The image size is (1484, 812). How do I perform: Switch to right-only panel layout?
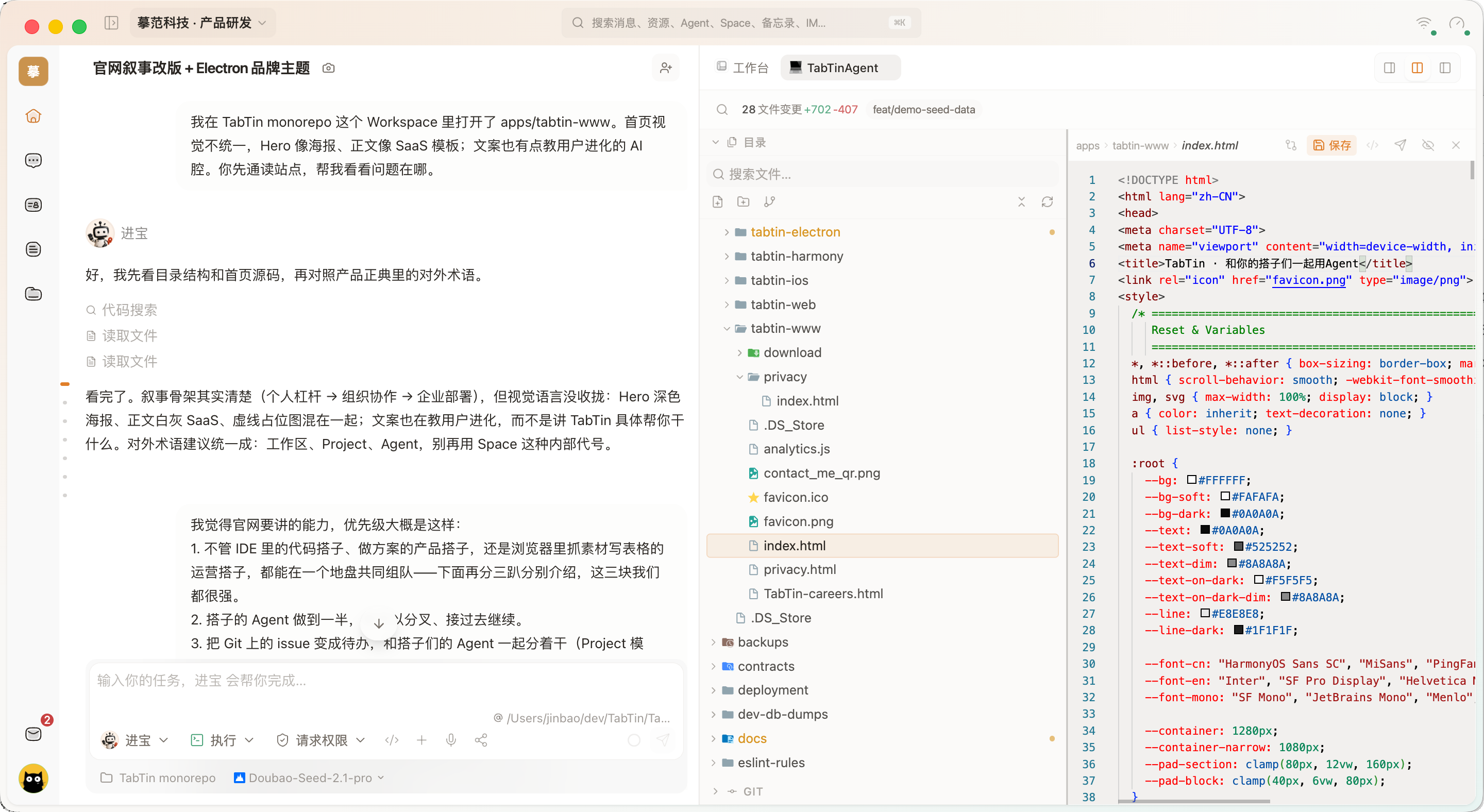pyautogui.click(x=1445, y=68)
